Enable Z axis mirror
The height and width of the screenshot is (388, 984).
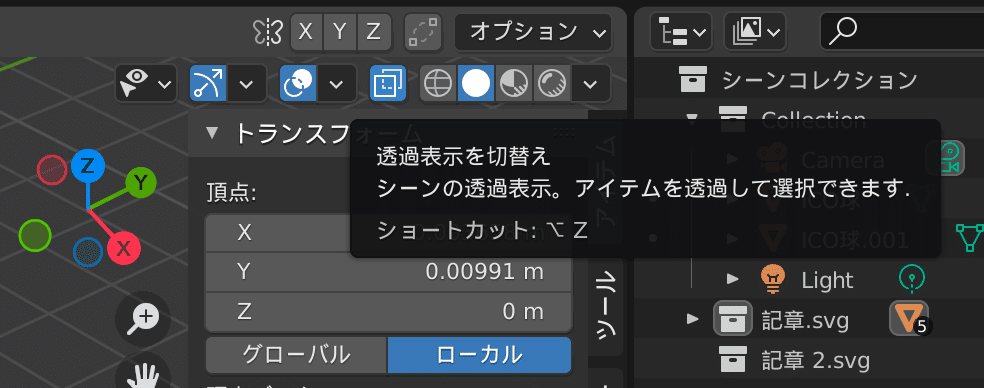click(375, 32)
